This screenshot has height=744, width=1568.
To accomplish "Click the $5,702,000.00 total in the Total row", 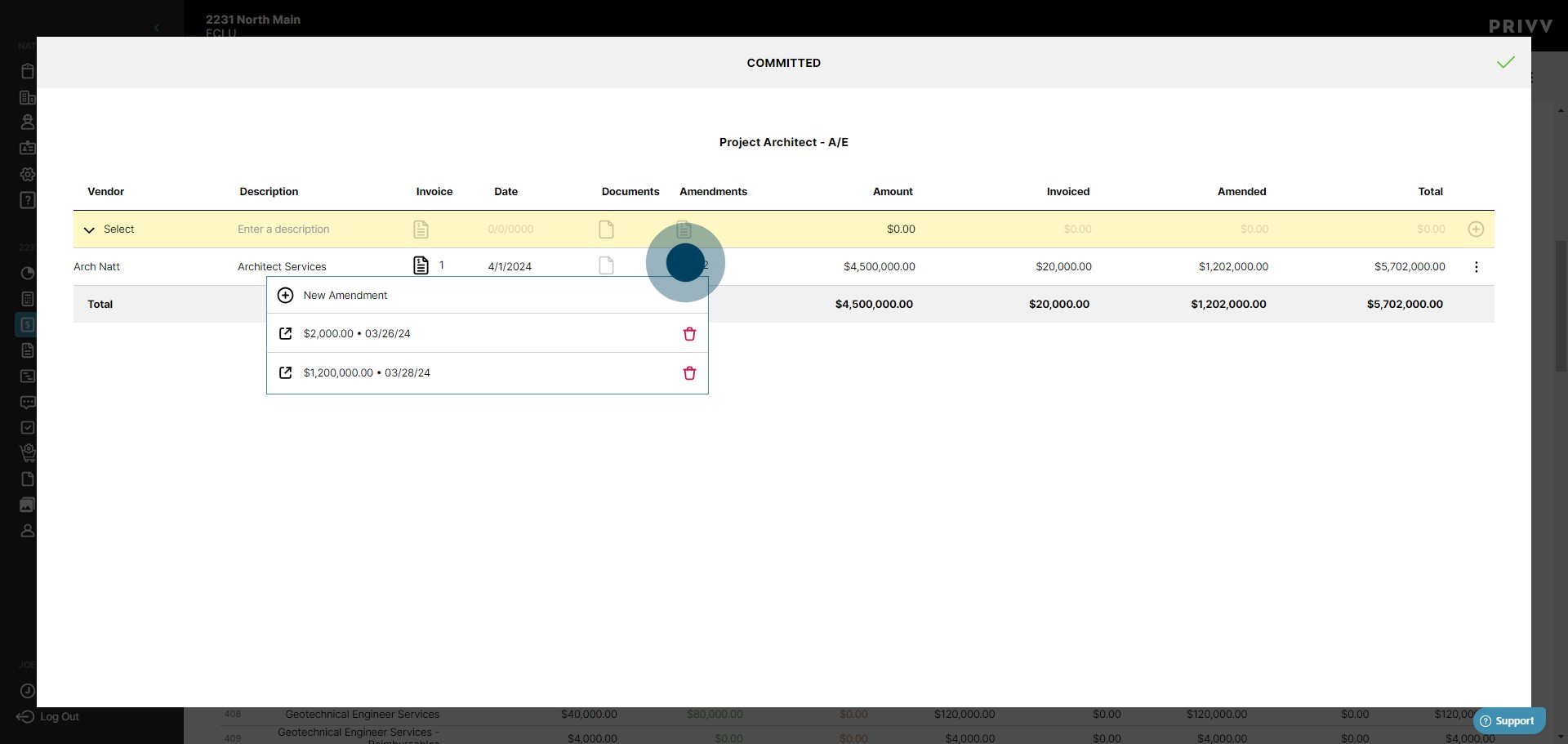I will tap(1405, 305).
